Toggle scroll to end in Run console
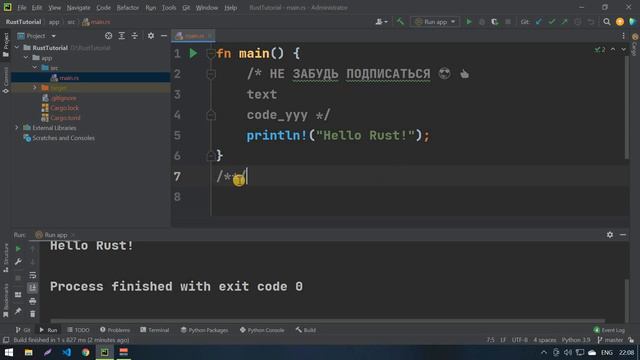Screen dimensions: 640x360 click(33, 288)
